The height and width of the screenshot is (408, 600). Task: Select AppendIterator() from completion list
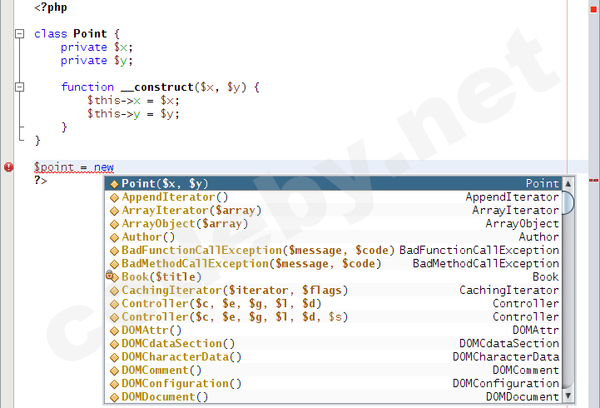pyautogui.click(x=333, y=197)
